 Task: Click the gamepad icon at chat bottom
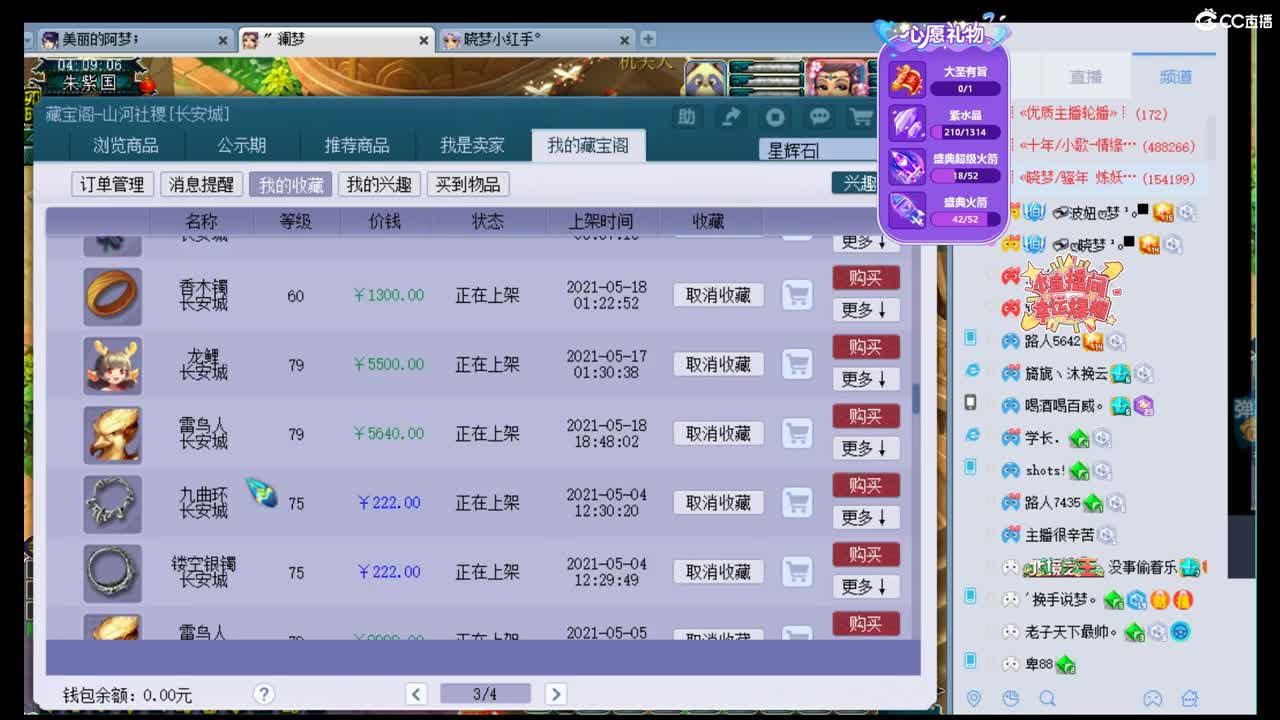click(1152, 698)
